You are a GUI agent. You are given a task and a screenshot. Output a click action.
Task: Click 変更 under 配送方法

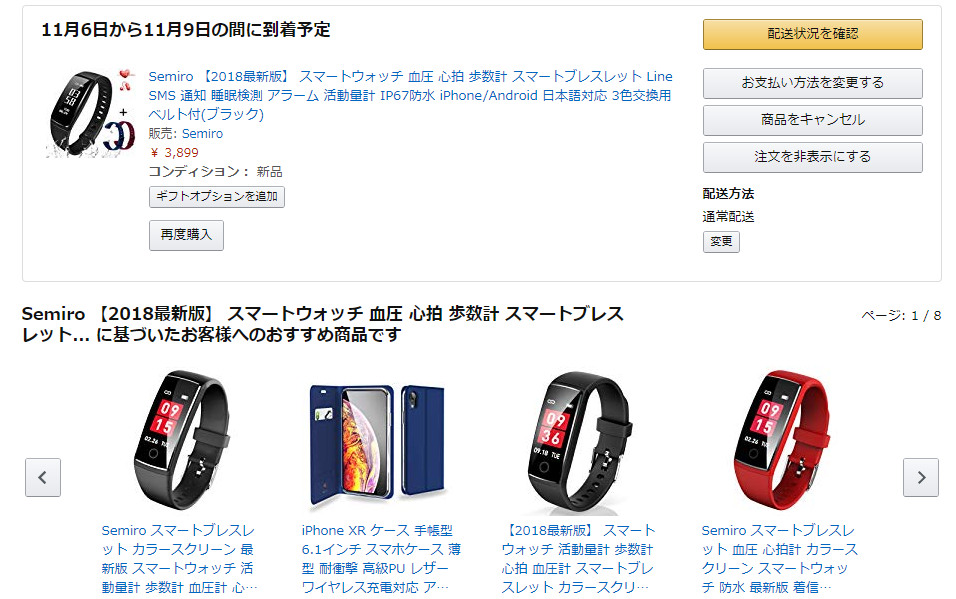pos(721,242)
